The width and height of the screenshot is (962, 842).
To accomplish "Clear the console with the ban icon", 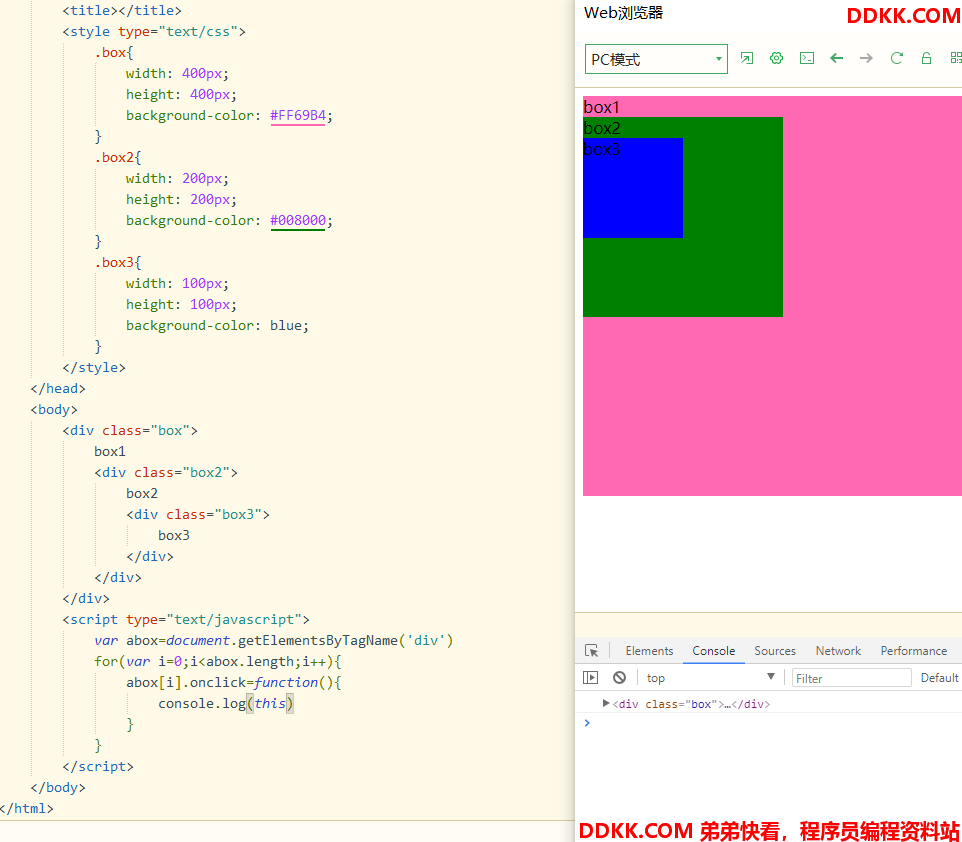I will coord(620,678).
